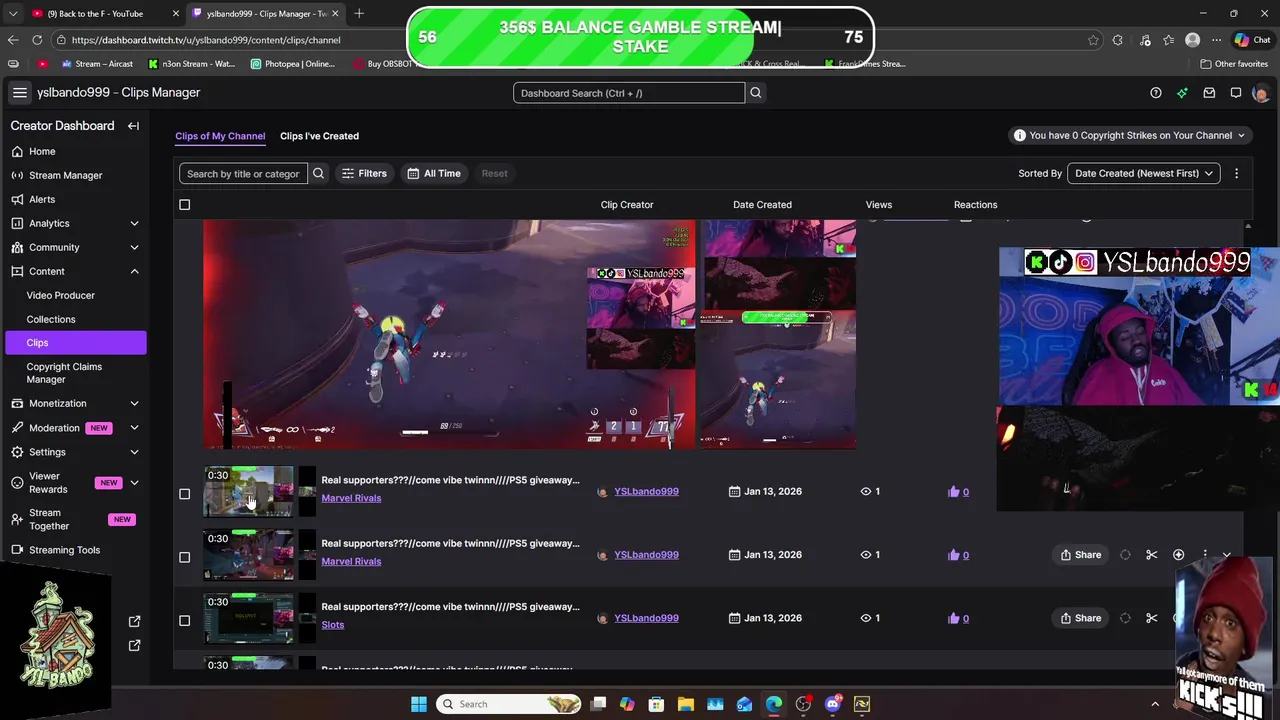
Task: Open Discord from the taskbar
Action: [x=832, y=704]
